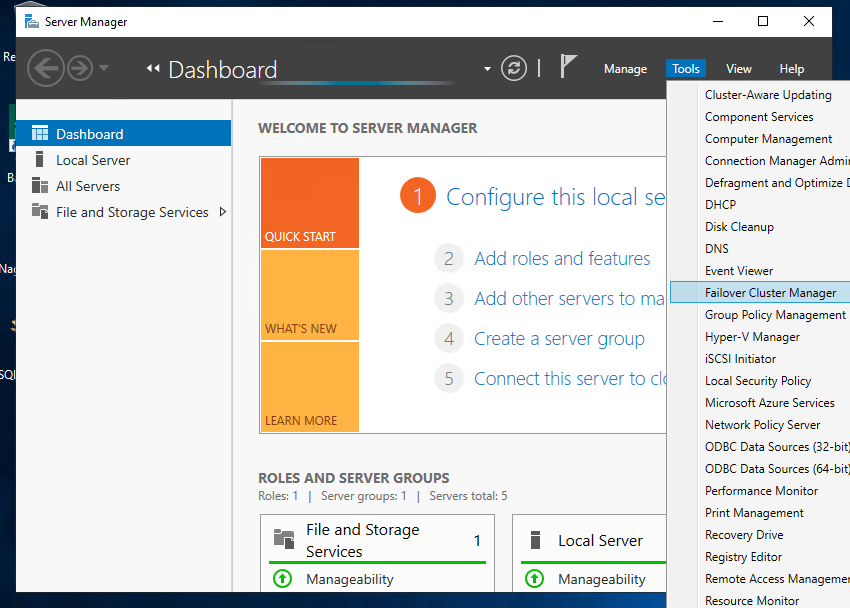The width and height of the screenshot is (850, 608).
Task: Click the orange step 1 circle
Action: pyautogui.click(x=418, y=196)
